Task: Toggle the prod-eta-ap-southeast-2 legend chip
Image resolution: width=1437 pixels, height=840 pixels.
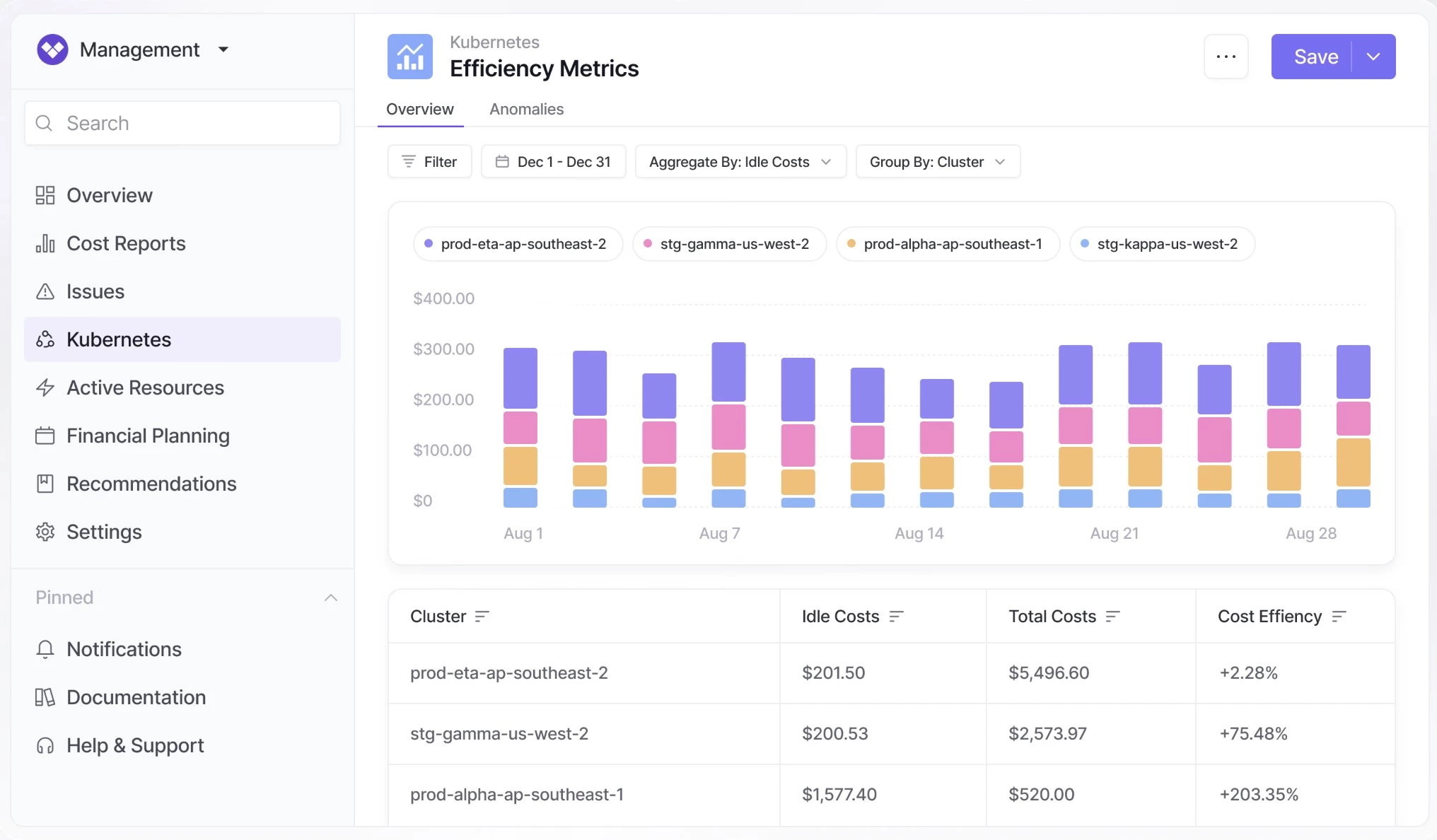Action: click(x=518, y=244)
